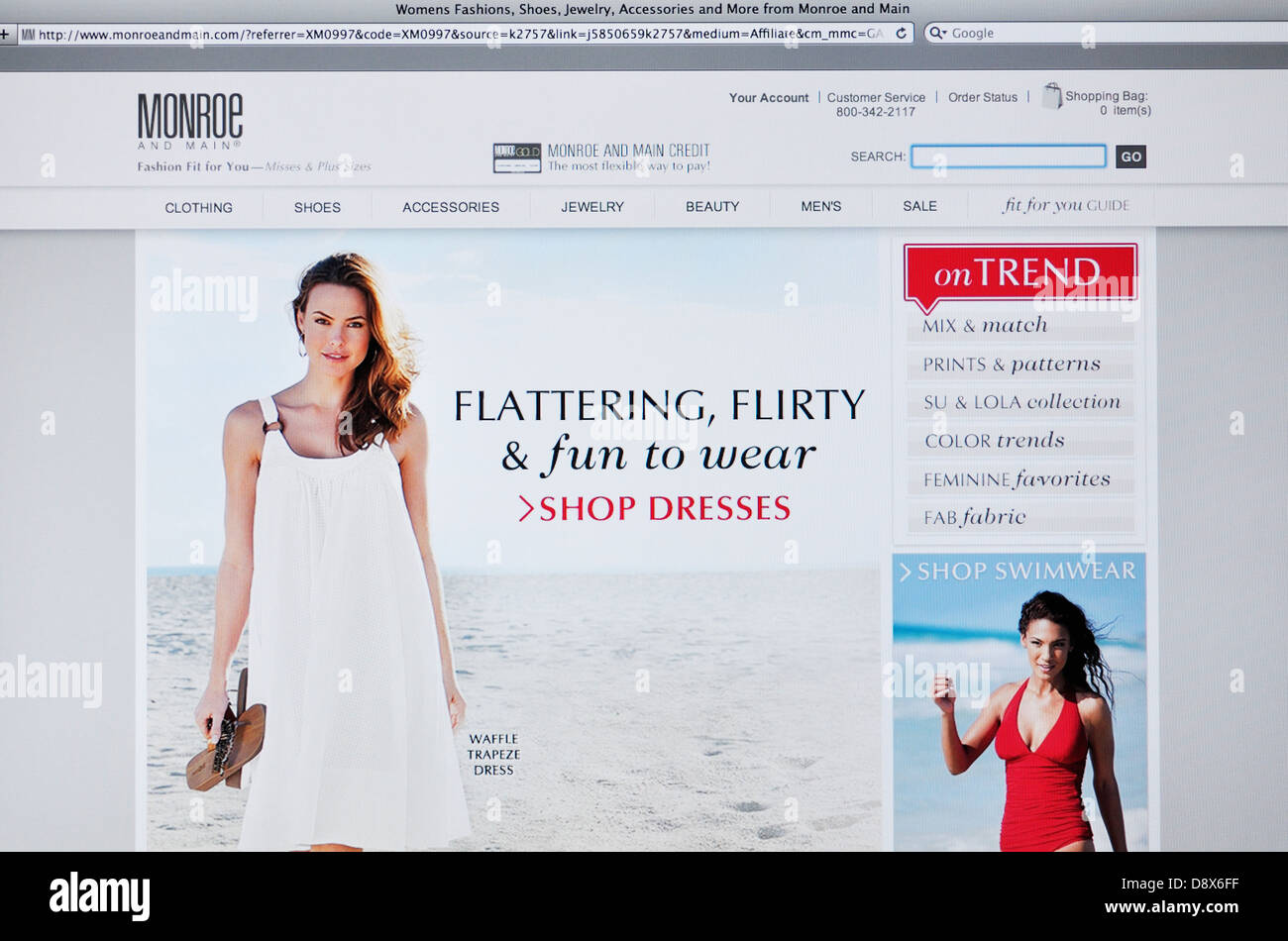Open the MEN'S menu
Screen dimensions: 1288x941
(x=821, y=207)
